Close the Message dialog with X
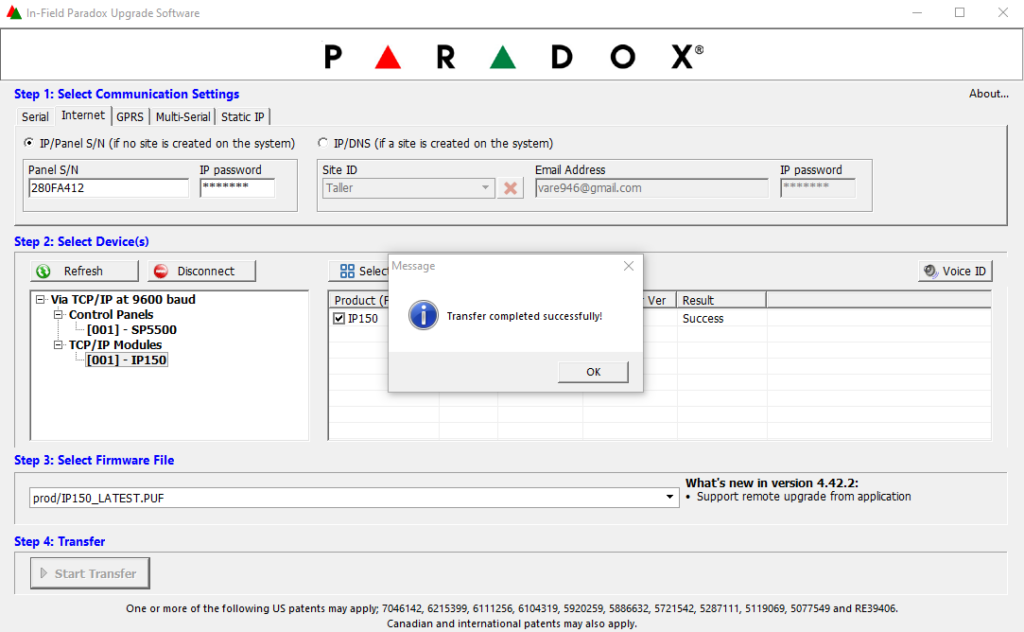This screenshot has height=632, width=1024. (628, 266)
